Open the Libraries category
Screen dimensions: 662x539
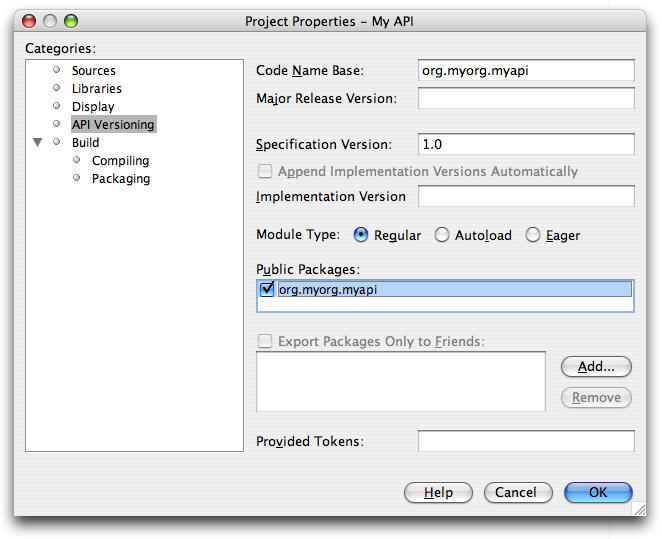pos(96,89)
